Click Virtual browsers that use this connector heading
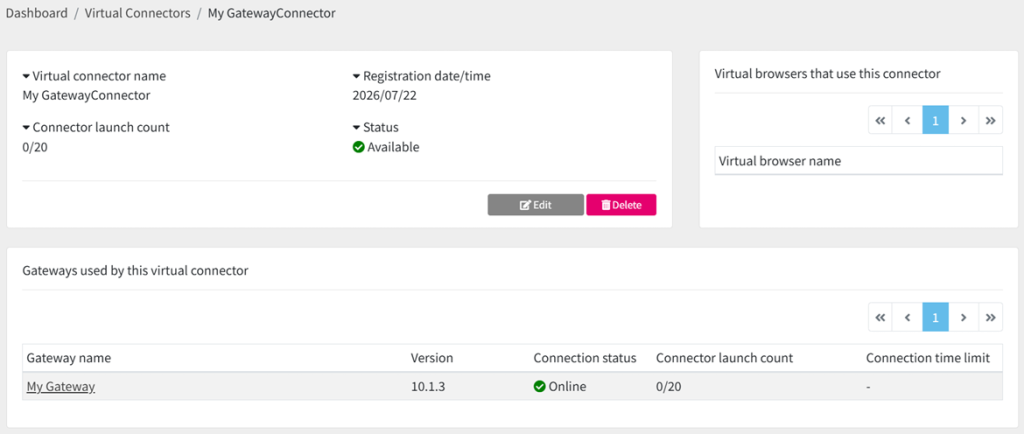 click(x=827, y=74)
